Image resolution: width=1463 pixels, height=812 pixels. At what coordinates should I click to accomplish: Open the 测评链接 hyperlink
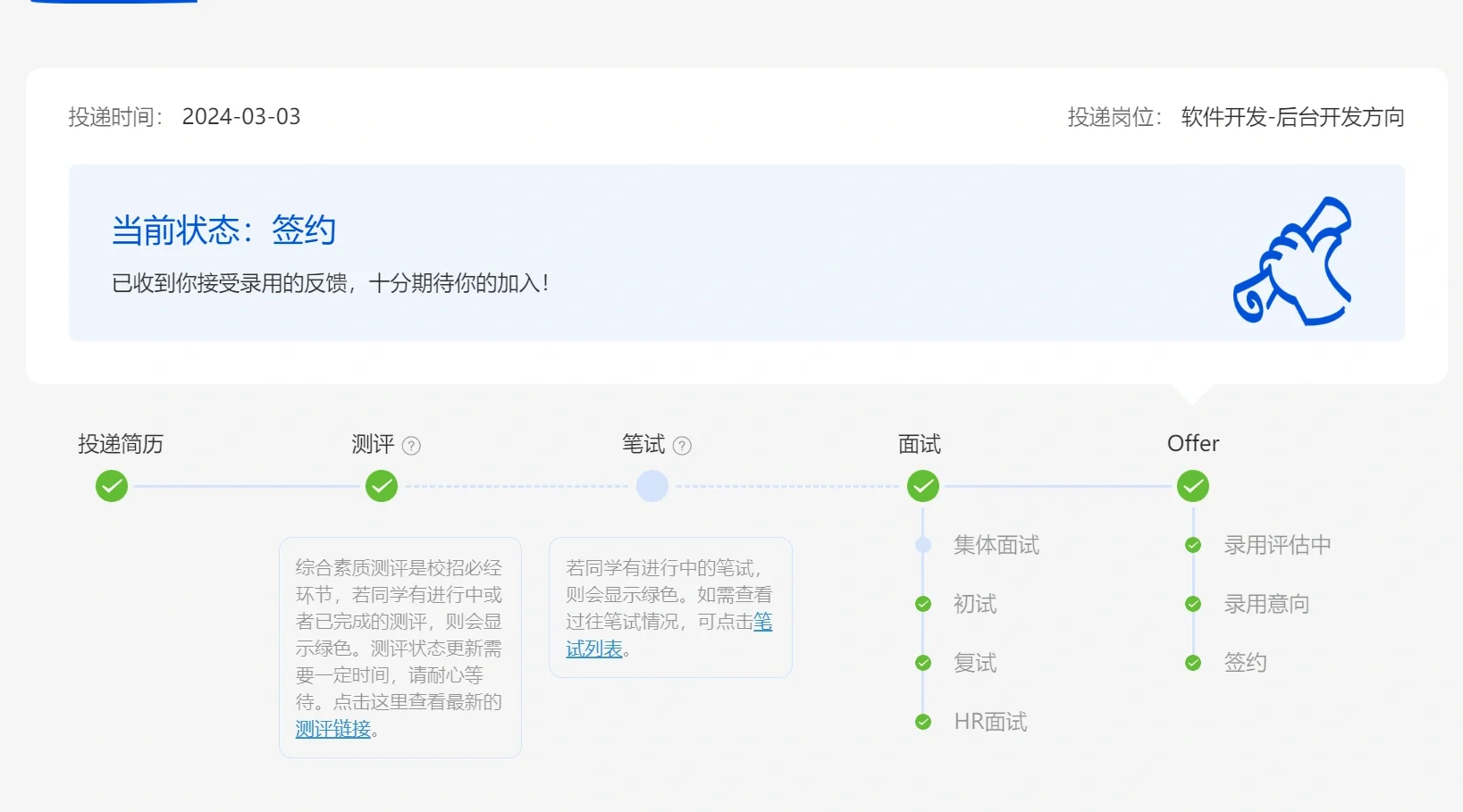[x=332, y=729]
